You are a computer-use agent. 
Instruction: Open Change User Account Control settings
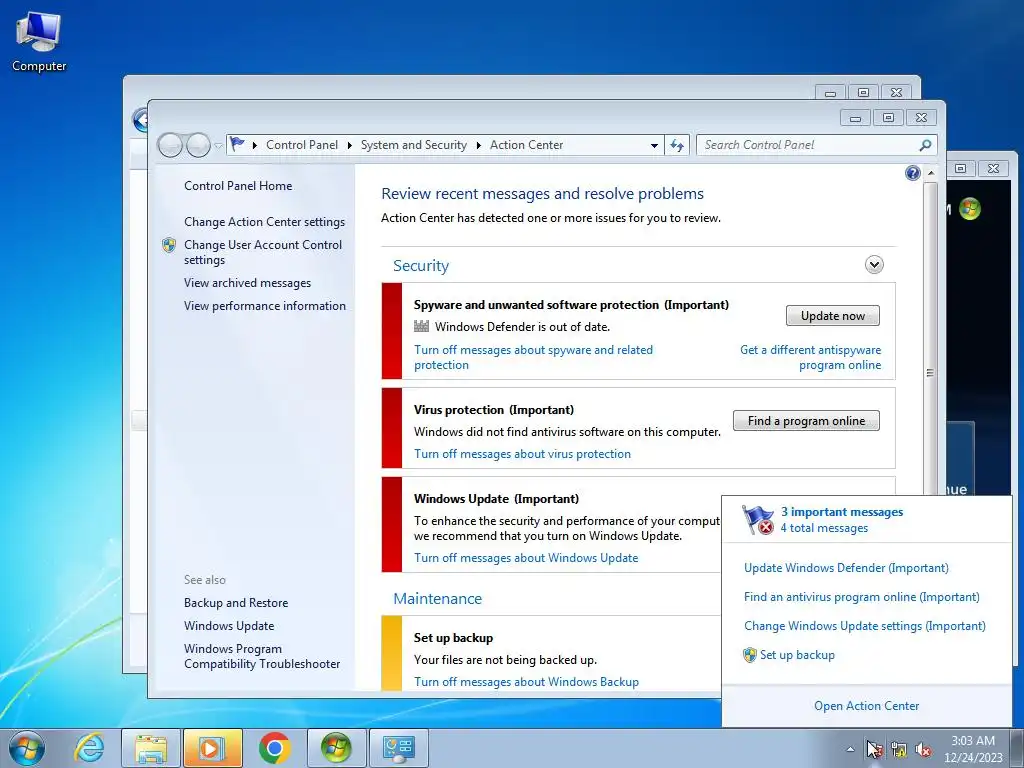click(x=263, y=252)
